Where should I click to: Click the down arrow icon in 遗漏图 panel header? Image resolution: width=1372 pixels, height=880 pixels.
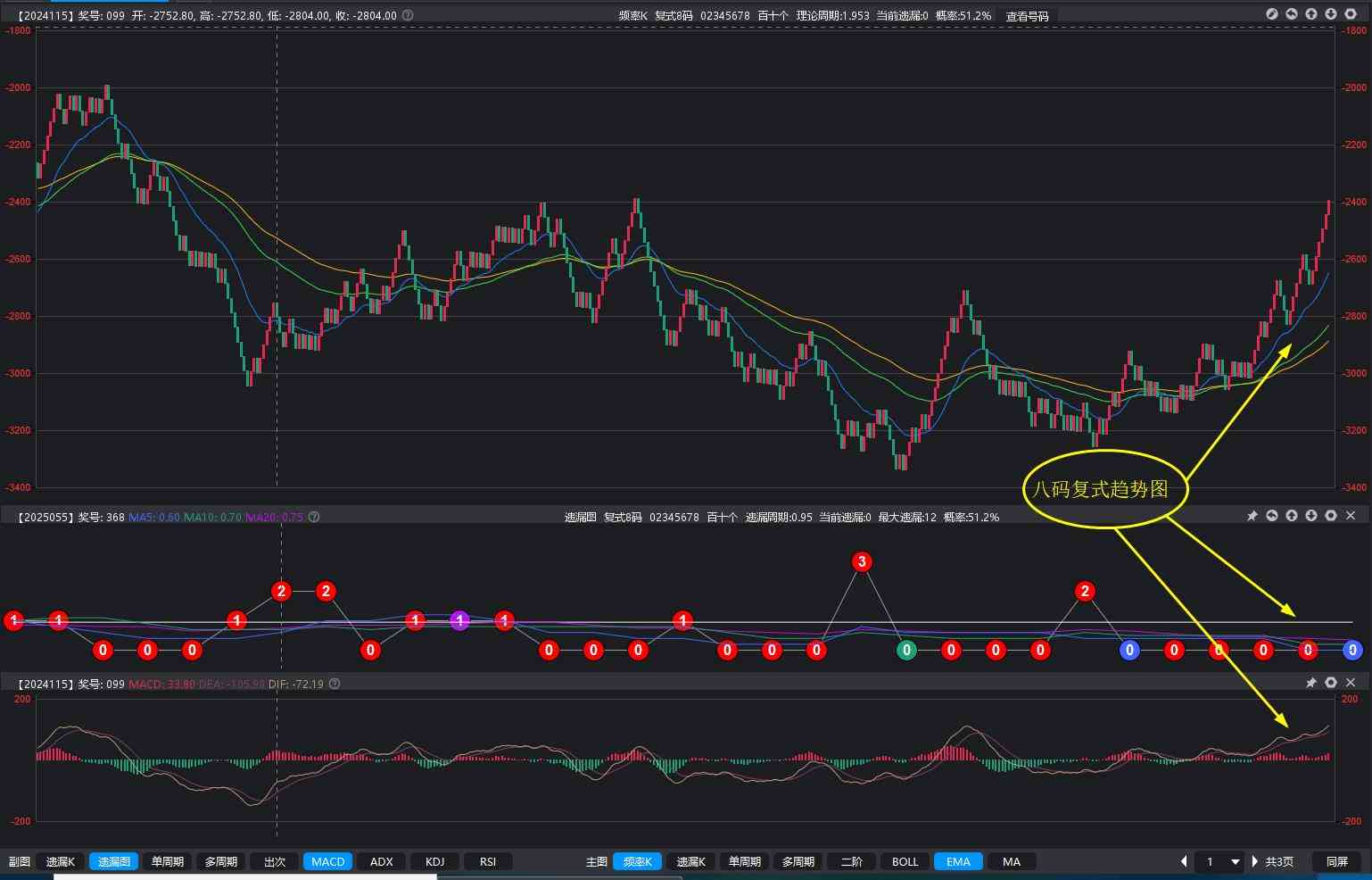coord(1311,516)
